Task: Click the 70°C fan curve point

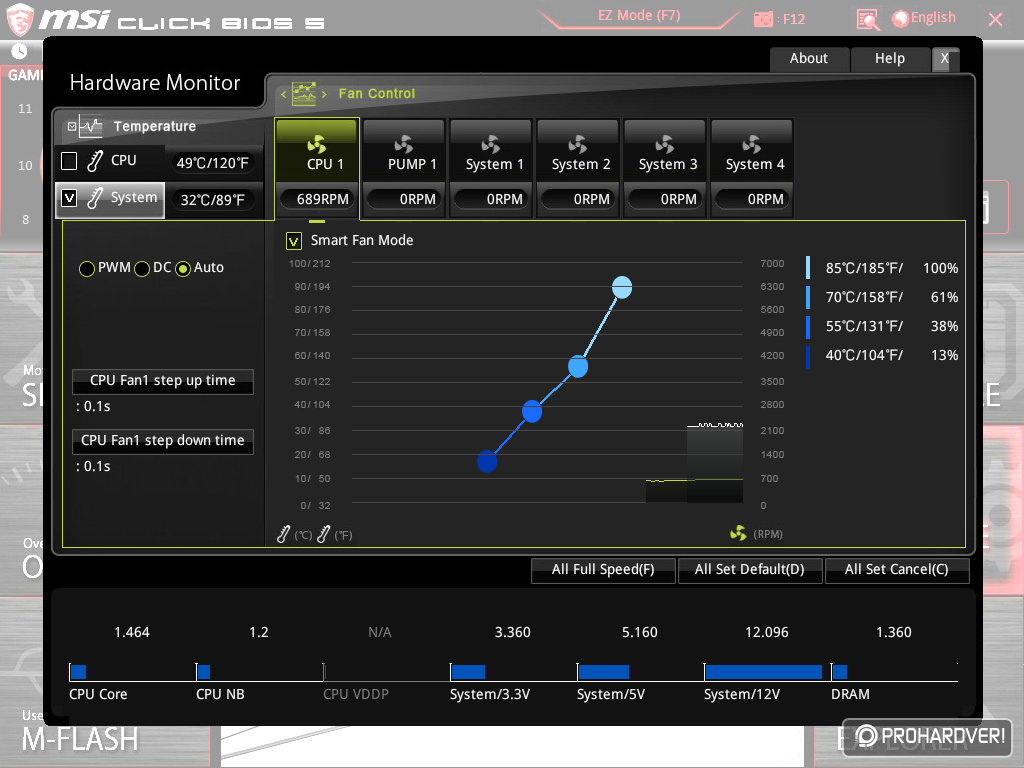Action: 578,367
